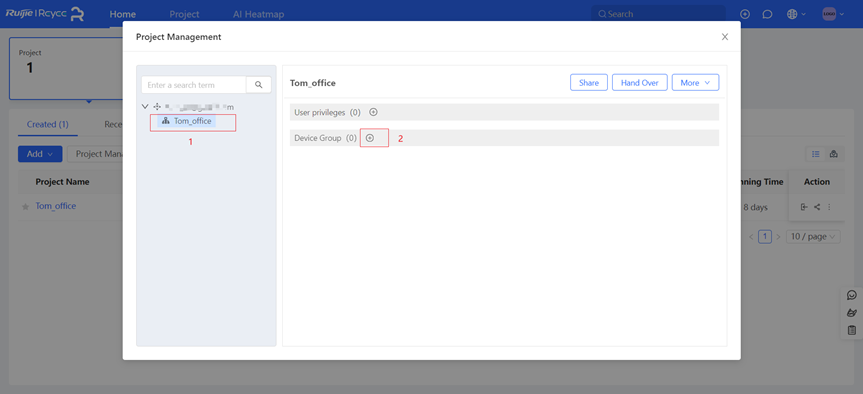The image size is (863, 394).
Task: Click the Device Group (0) label
Action: (x=325, y=138)
